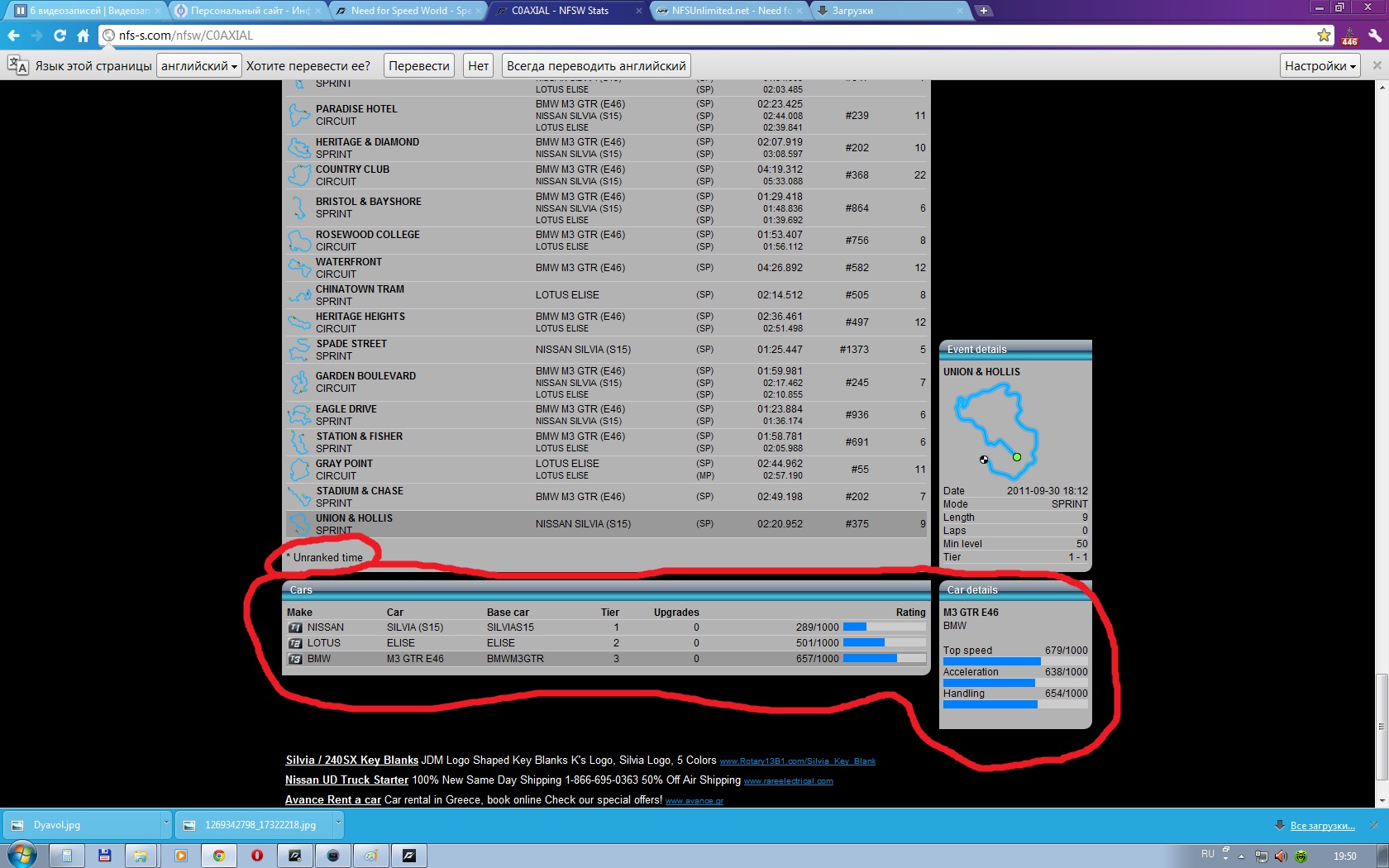Viewport: 1389px width, 868px height.
Task: Open the translation settings dropdown
Action: coord(1320,65)
